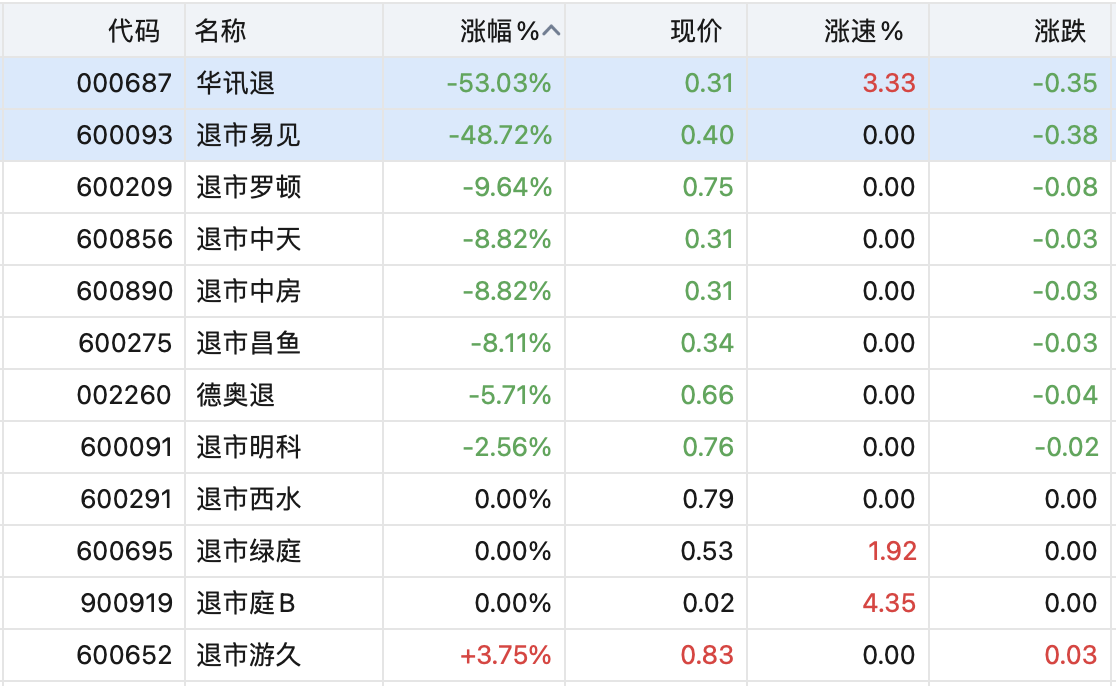
Task: Open the 退市庭B stock entry
Action: (x=246, y=603)
